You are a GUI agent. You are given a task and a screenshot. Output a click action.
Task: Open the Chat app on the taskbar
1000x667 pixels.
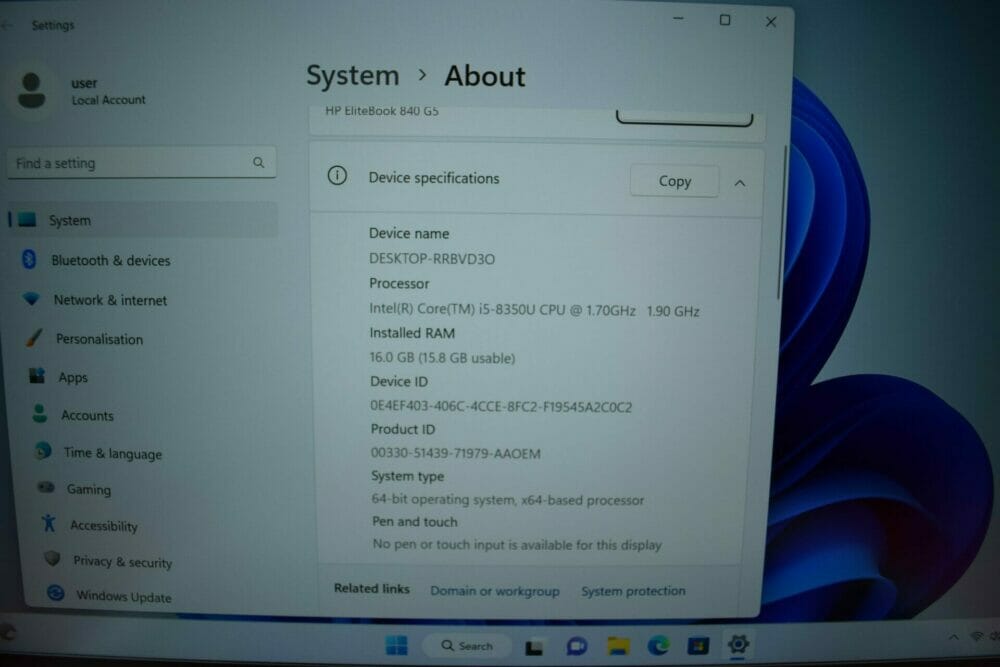click(x=577, y=647)
